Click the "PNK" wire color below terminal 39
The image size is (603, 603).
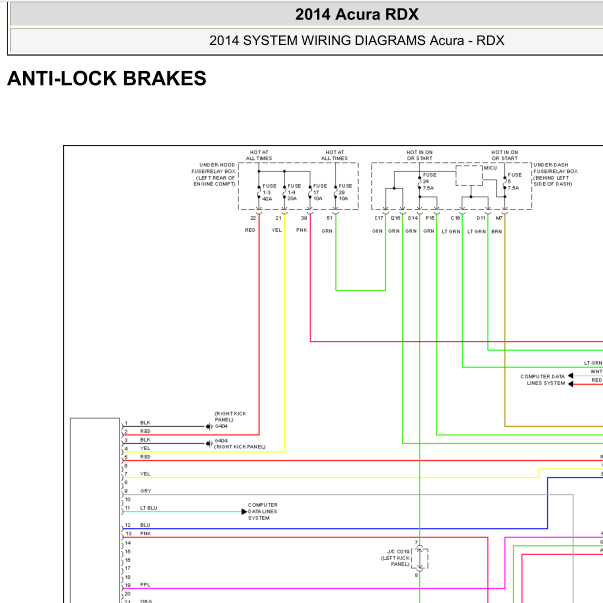[302, 230]
